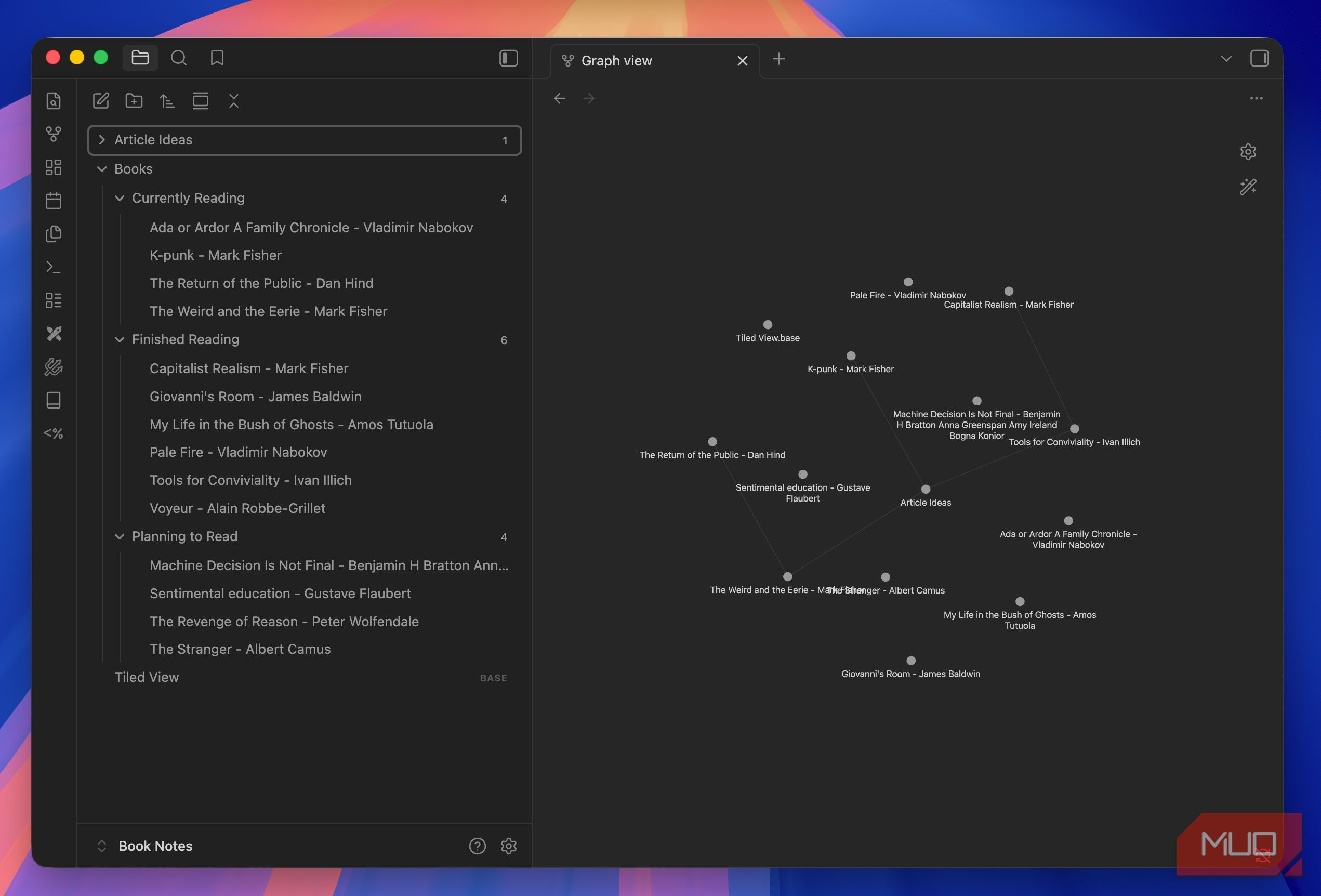The height and width of the screenshot is (896, 1321).
Task: Open the Book Notes vault switcher
Action: point(147,846)
